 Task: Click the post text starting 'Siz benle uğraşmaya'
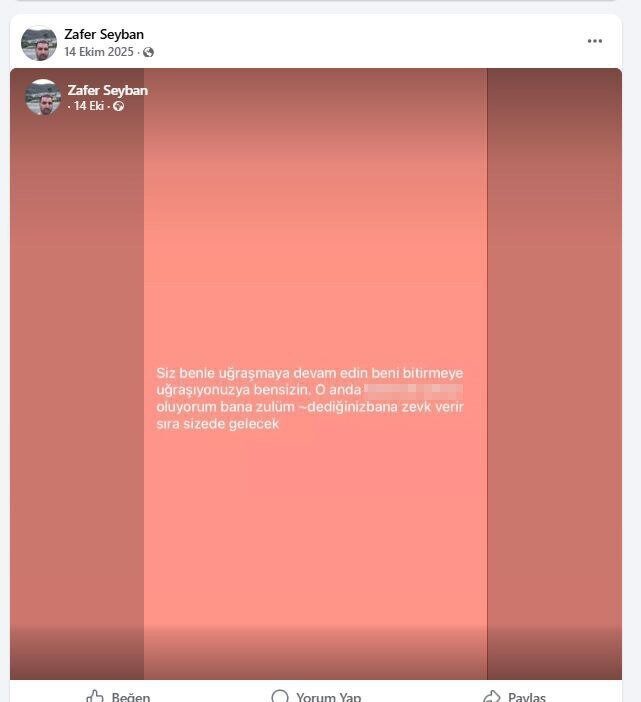(x=309, y=398)
